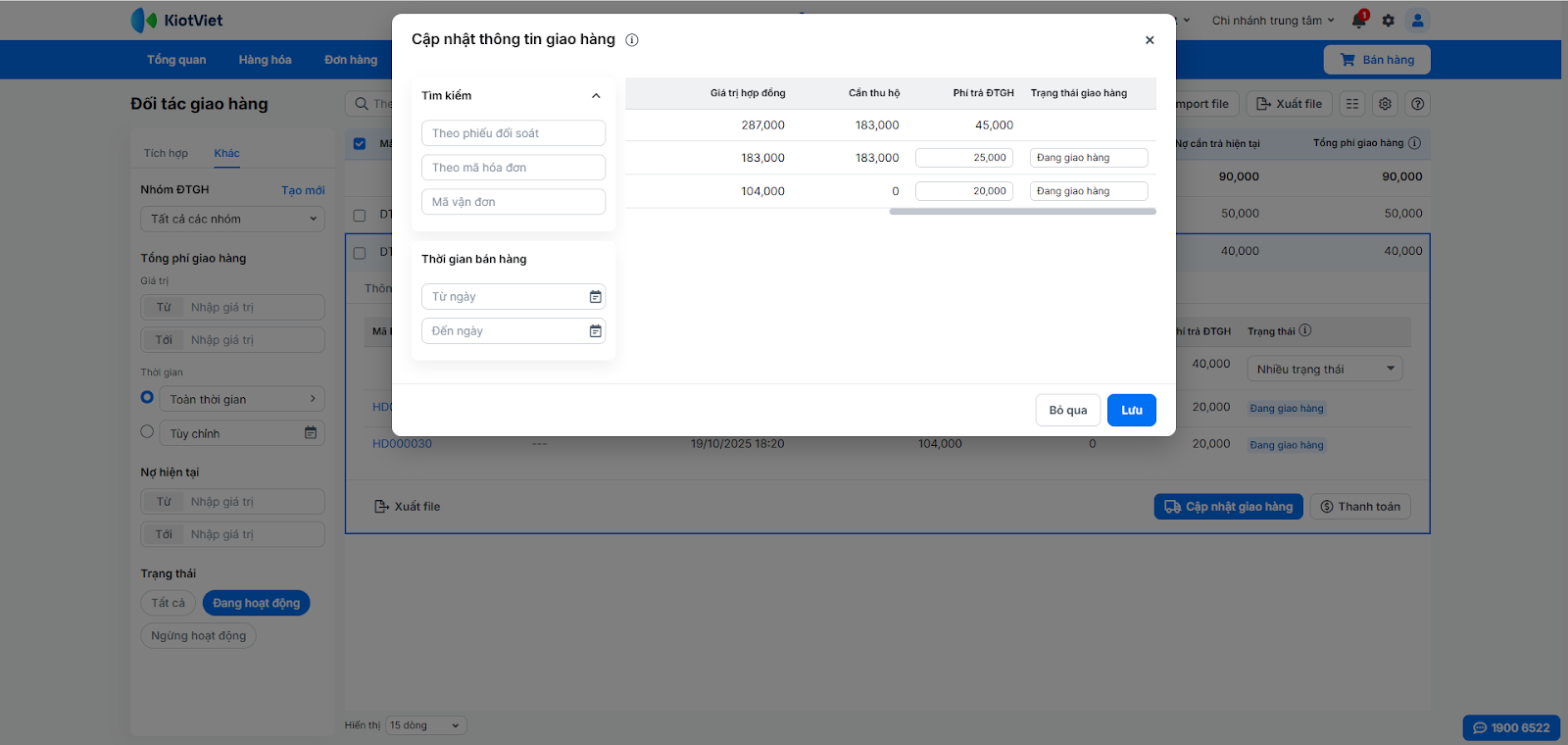Open the column layout list icon
The width and height of the screenshot is (1568, 745).
click(1352, 104)
